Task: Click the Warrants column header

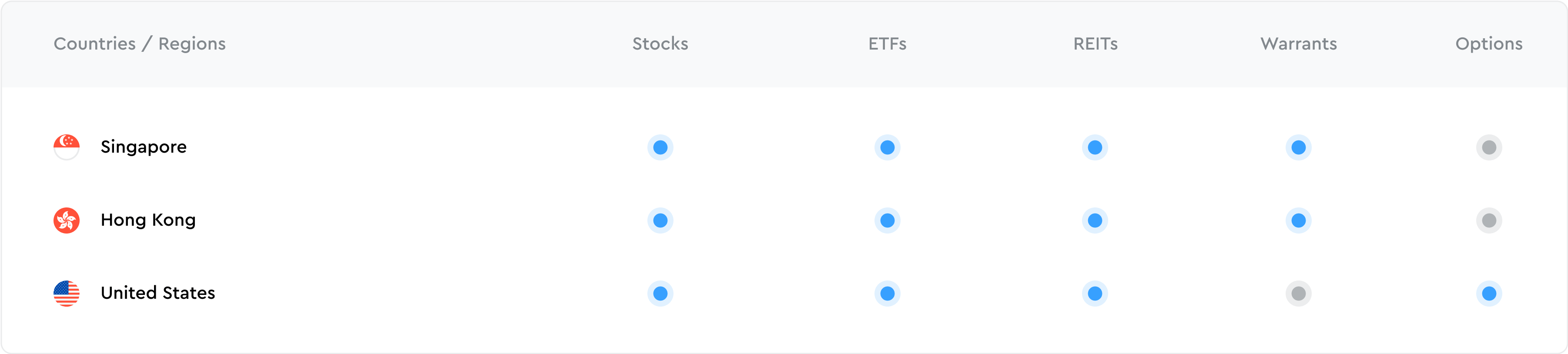Action: coord(1298,44)
